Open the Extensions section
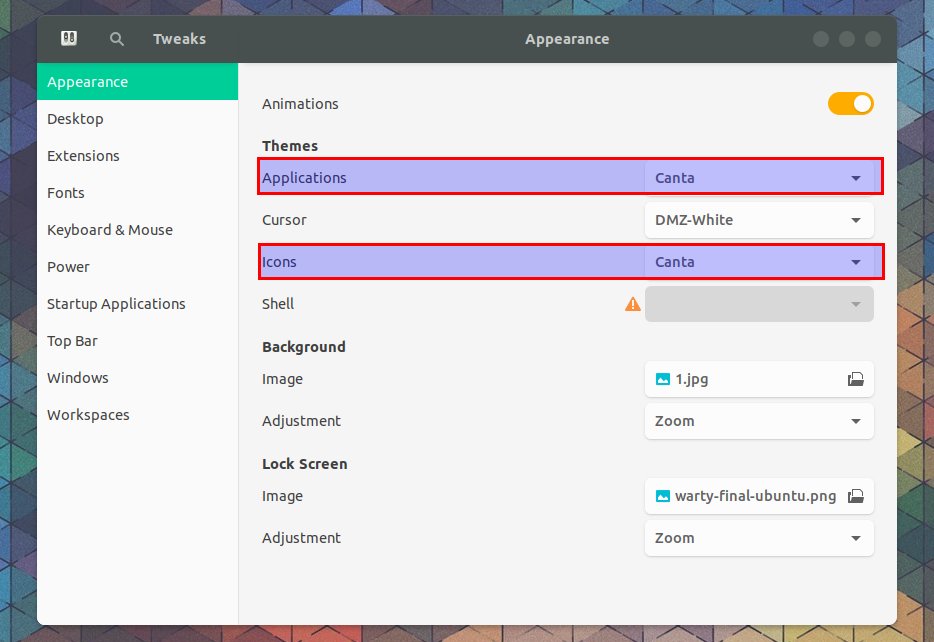Image resolution: width=934 pixels, height=642 pixels. click(x=83, y=155)
